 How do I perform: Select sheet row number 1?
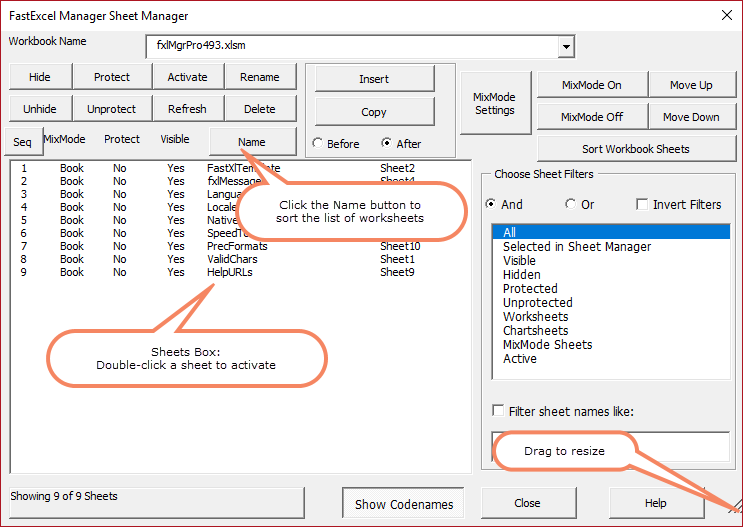point(240,168)
